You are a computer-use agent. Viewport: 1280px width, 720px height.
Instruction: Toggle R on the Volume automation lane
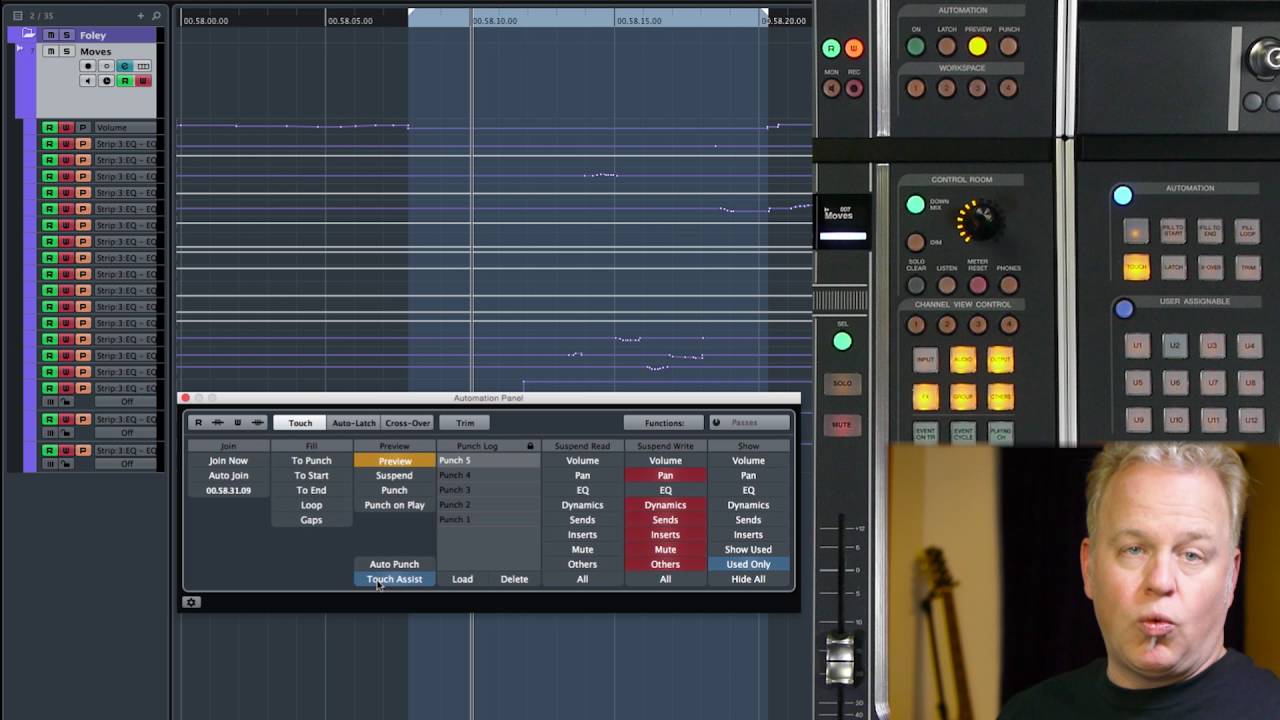pos(48,127)
